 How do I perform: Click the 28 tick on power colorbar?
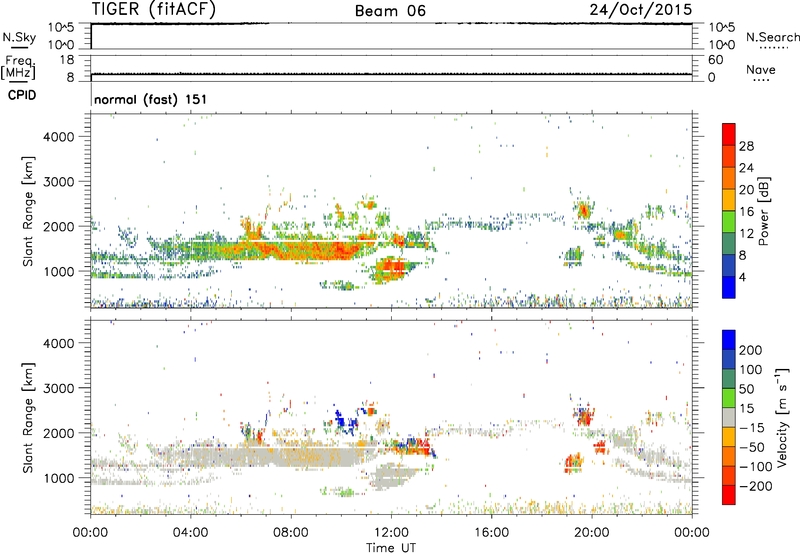(x=746, y=146)
